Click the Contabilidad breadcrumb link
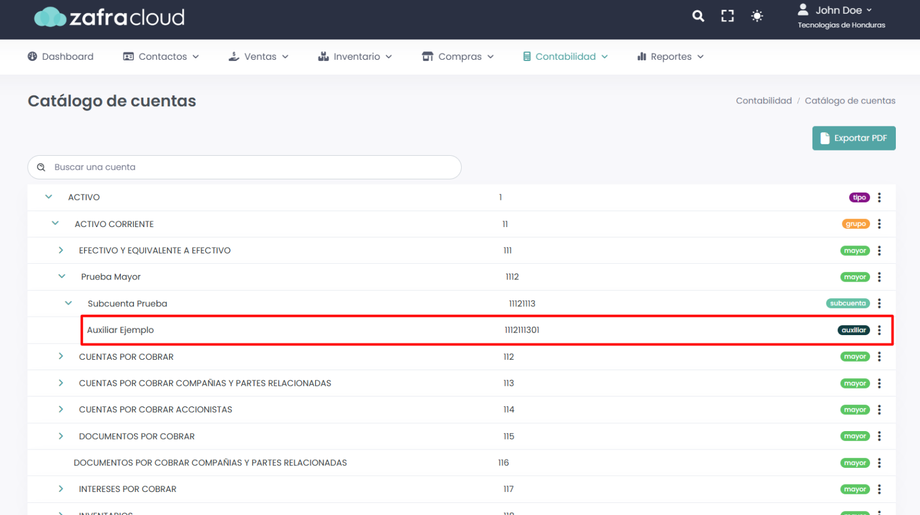Screen dimensions: 920x515 coord(763,101)
